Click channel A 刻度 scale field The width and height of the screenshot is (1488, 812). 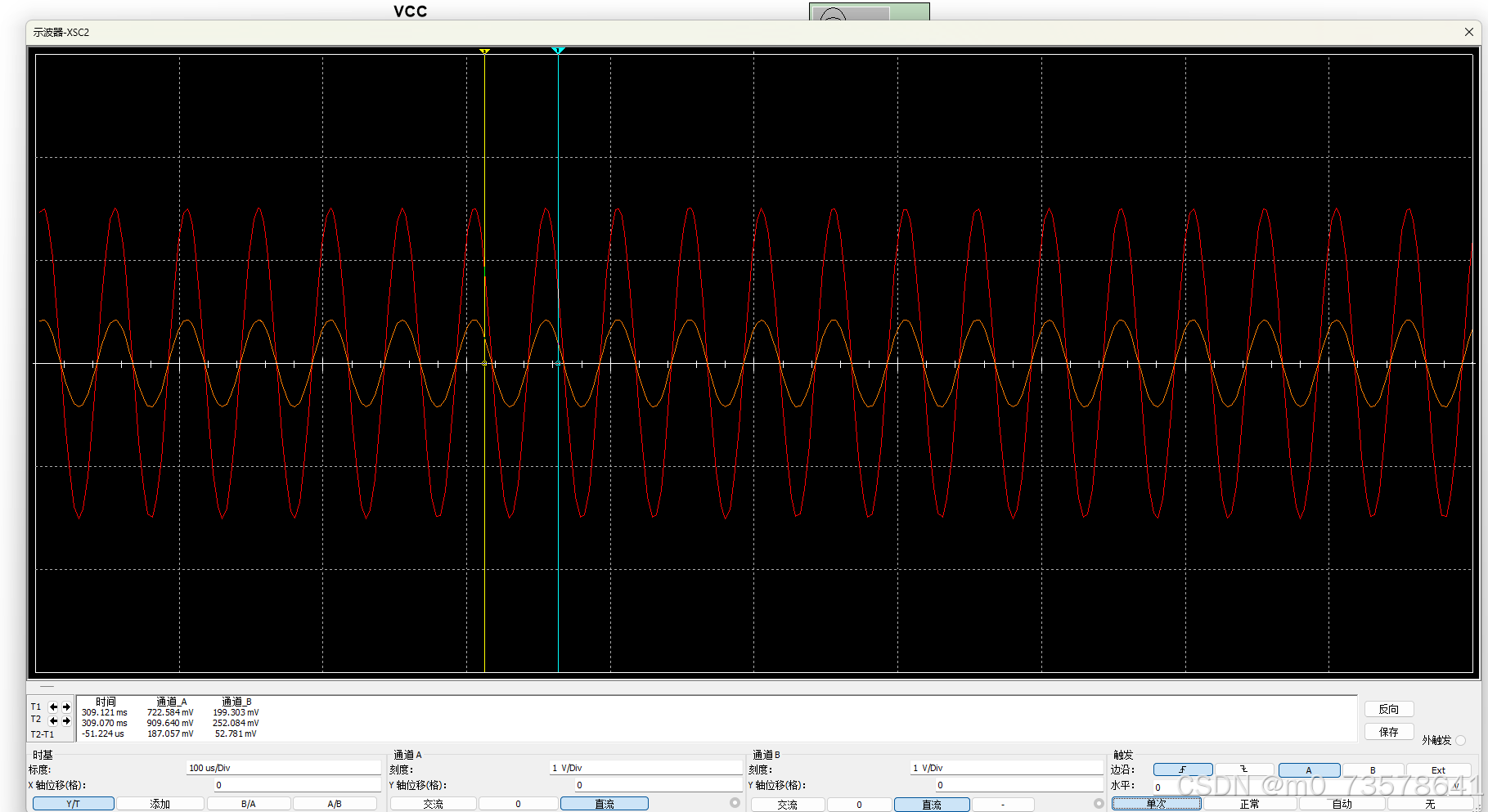tap(645, 768)
